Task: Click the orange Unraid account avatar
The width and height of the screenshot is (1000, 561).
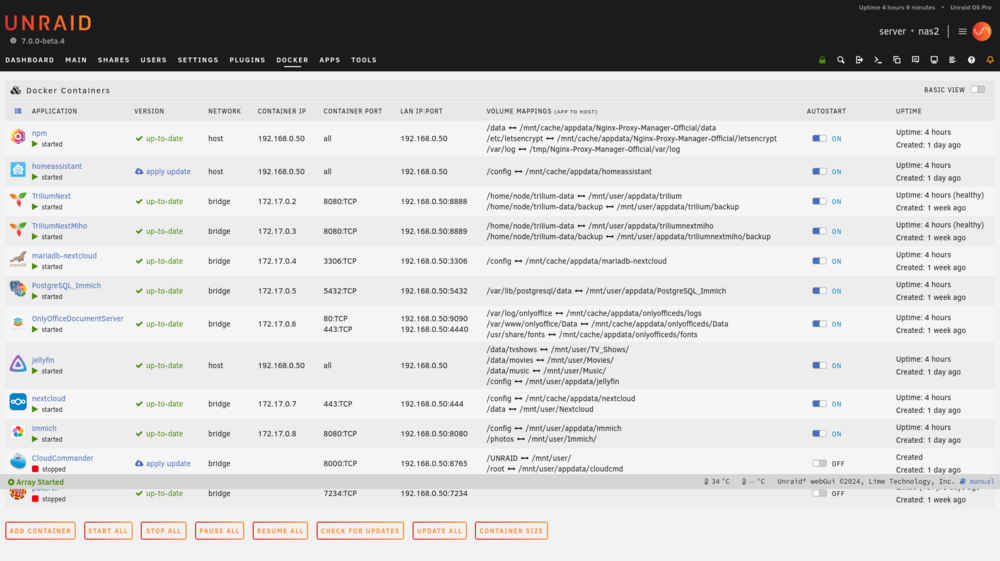Action: pos(982,31)
